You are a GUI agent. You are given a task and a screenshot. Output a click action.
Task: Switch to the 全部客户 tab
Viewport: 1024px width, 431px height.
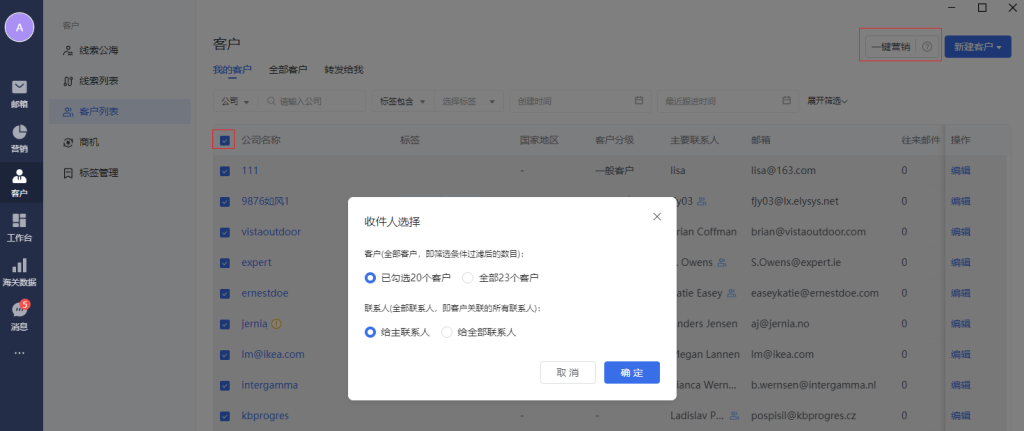click(288, 70)
